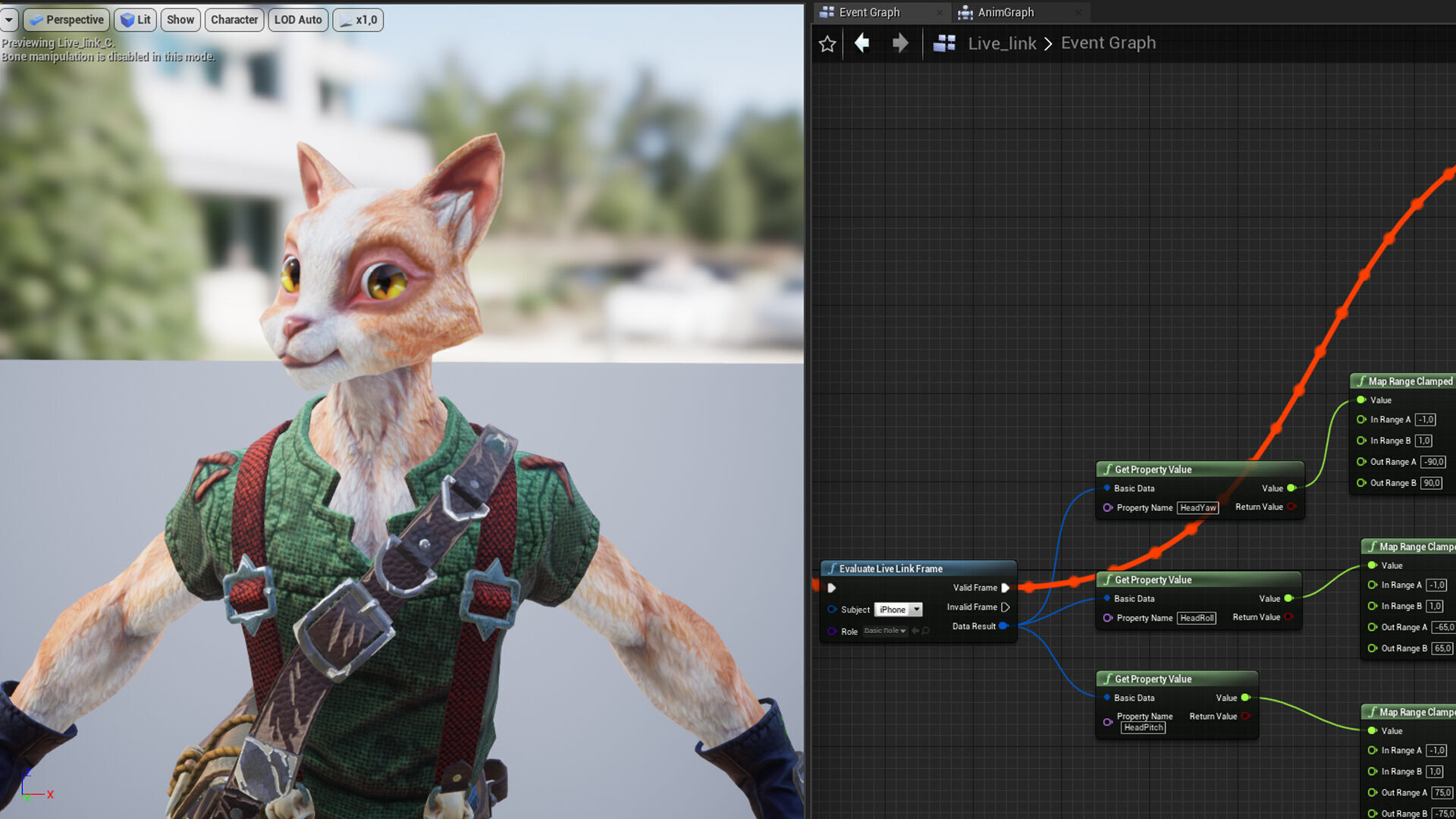Edit Out Range A -65,0 value
The image size is (1456, 819).
pos(1443,628)
